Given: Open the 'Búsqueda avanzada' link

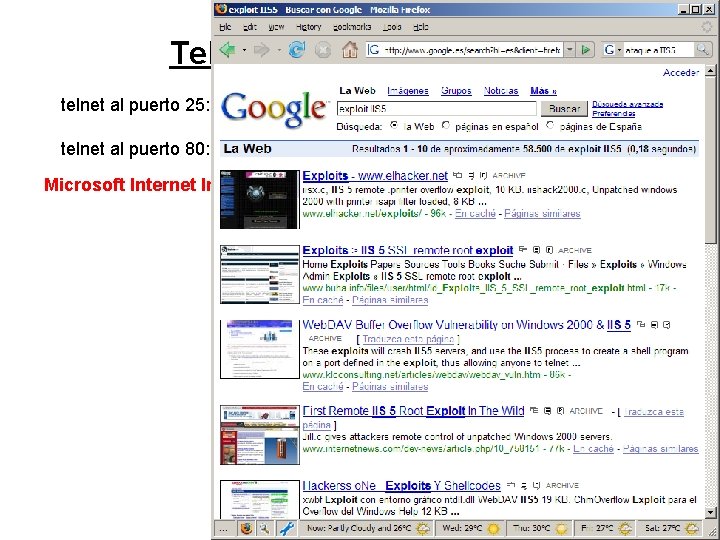Looking at the screenshot, I should click(x=627, y=104).
